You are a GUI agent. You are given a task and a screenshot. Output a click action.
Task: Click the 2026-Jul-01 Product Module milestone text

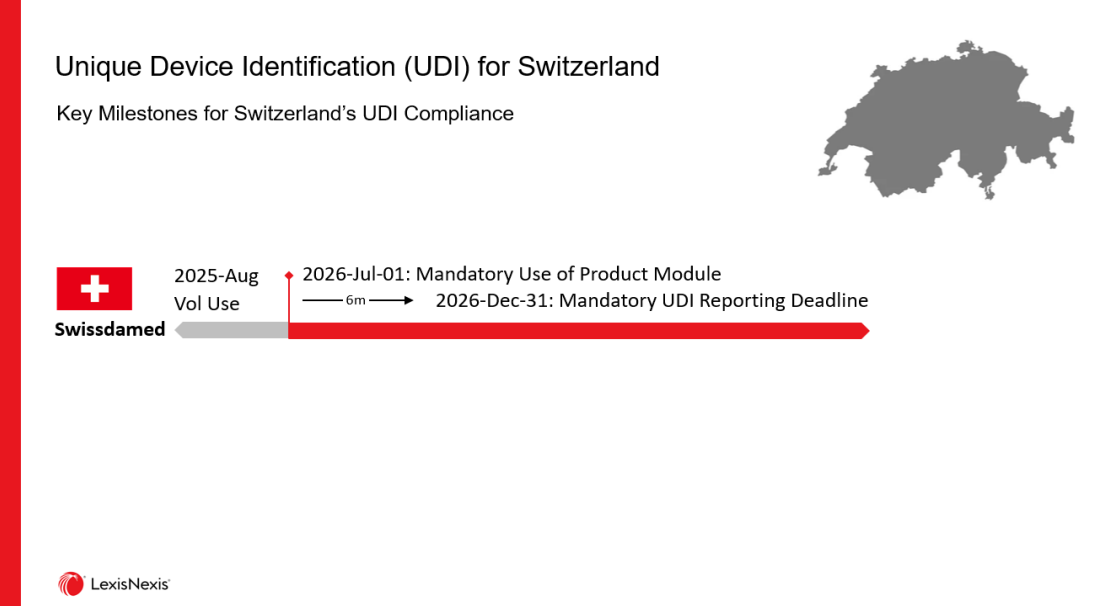[x=511, y=274]
